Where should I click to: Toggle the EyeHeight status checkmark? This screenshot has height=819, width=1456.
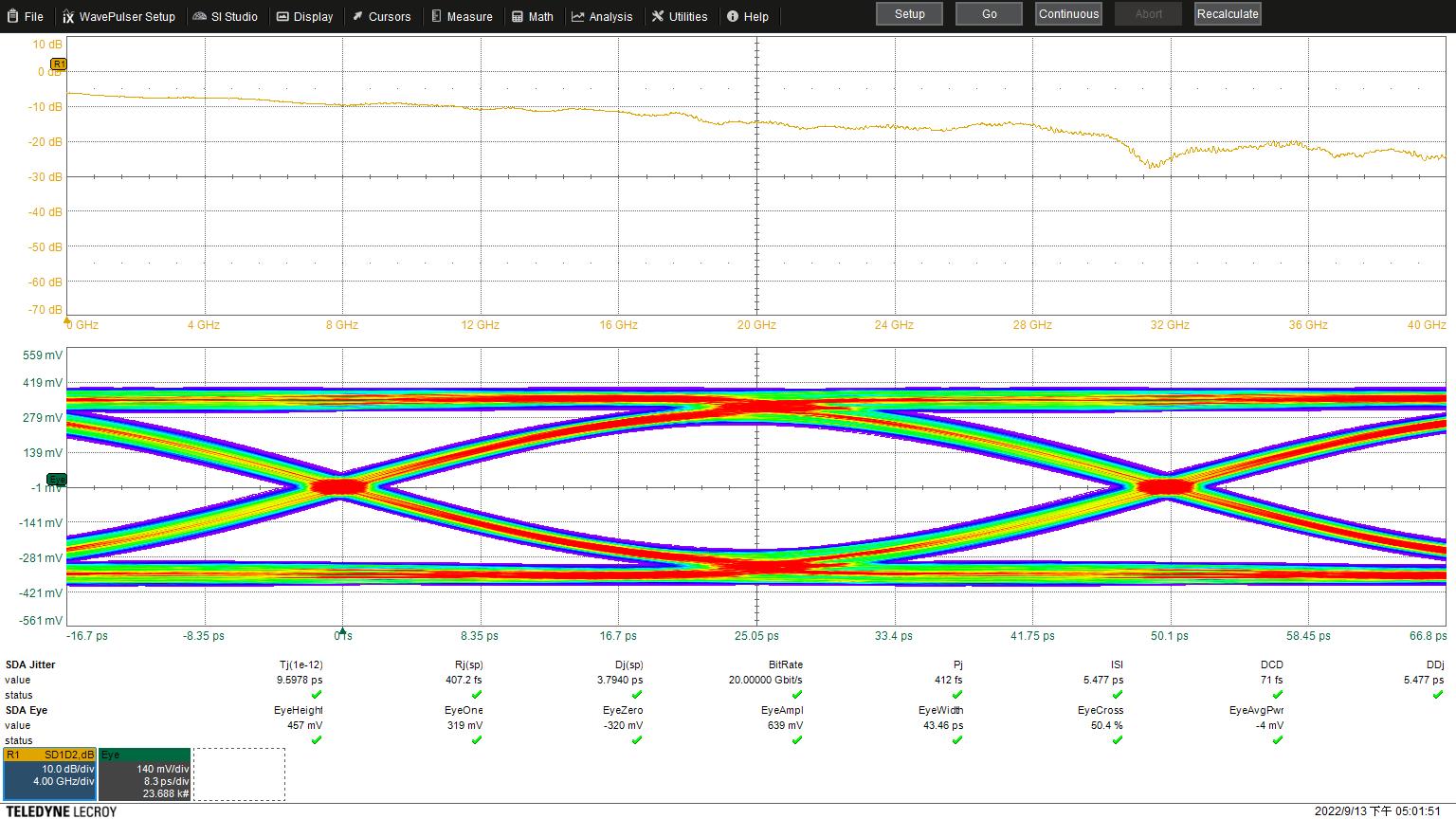pos(316,740)
